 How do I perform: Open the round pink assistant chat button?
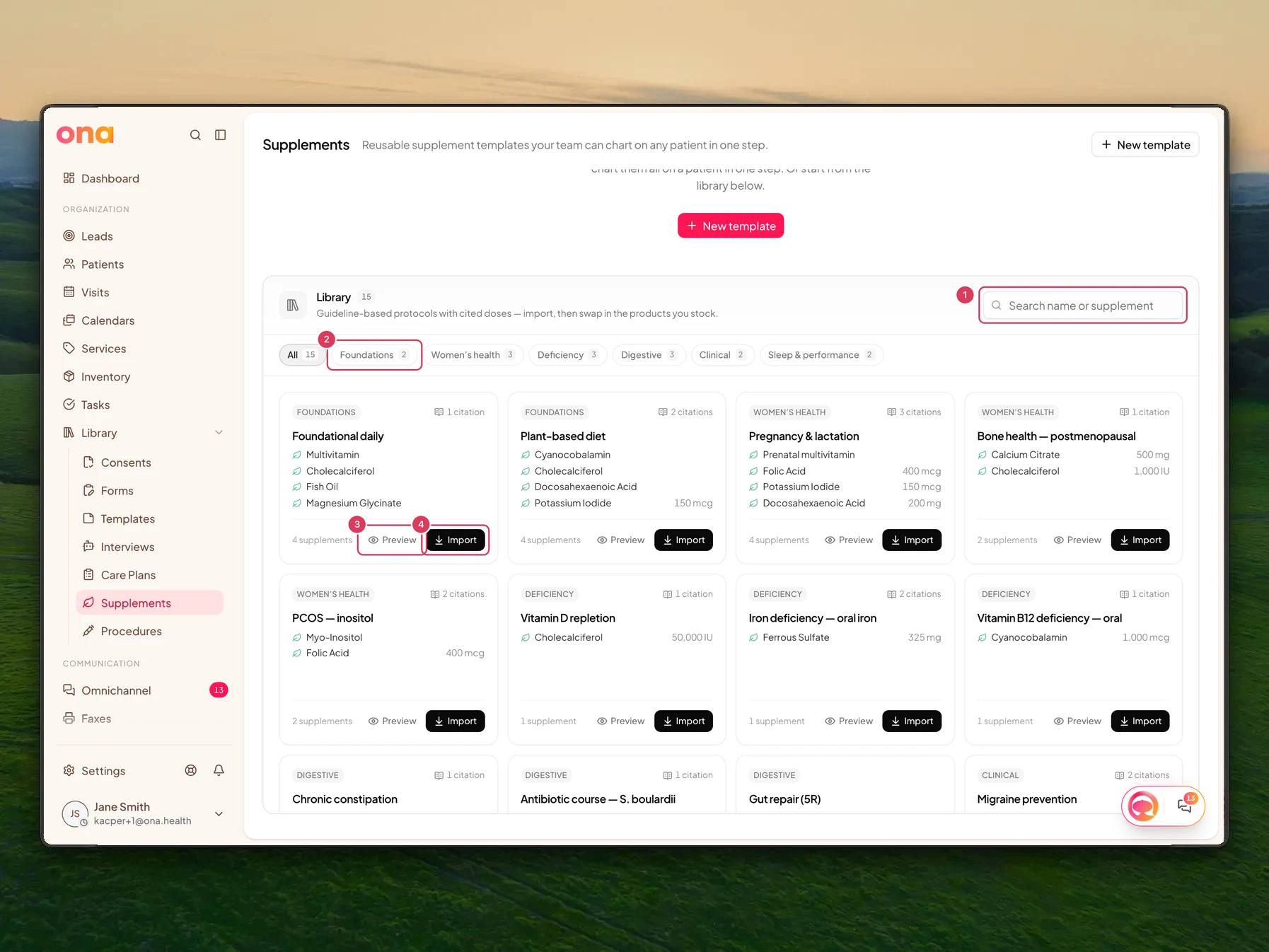point(1143,806)
